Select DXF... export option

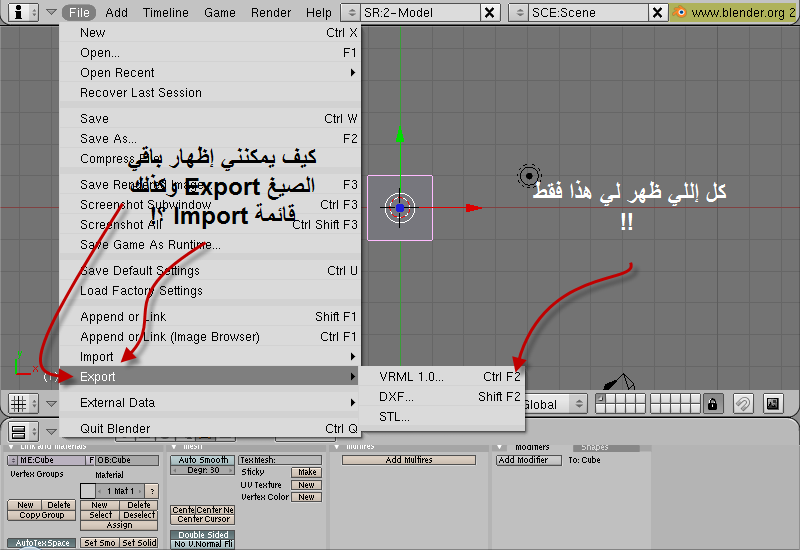pos(442,396)
